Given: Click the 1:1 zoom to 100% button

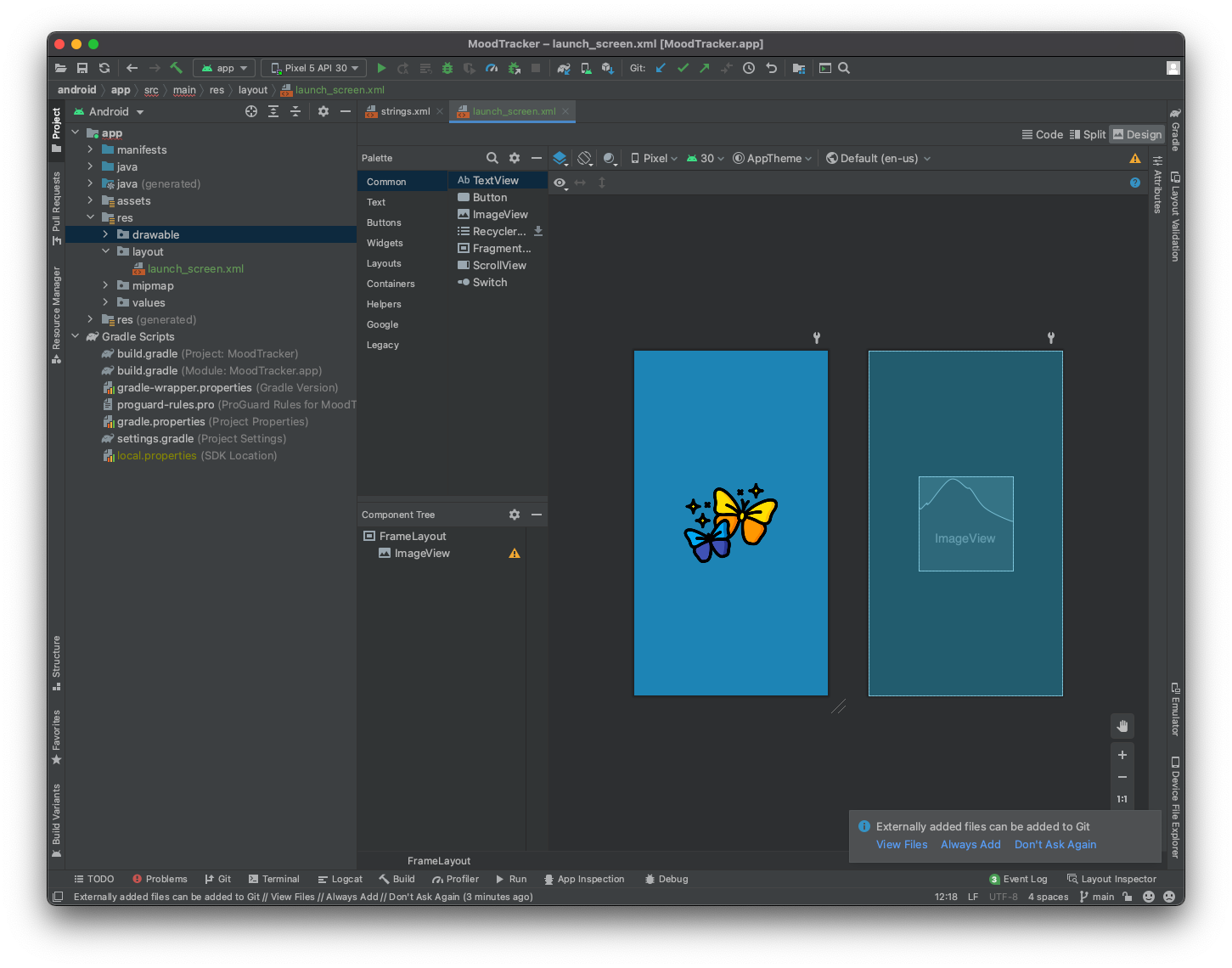Looking at the screenshot, I should click(1122, 799).
